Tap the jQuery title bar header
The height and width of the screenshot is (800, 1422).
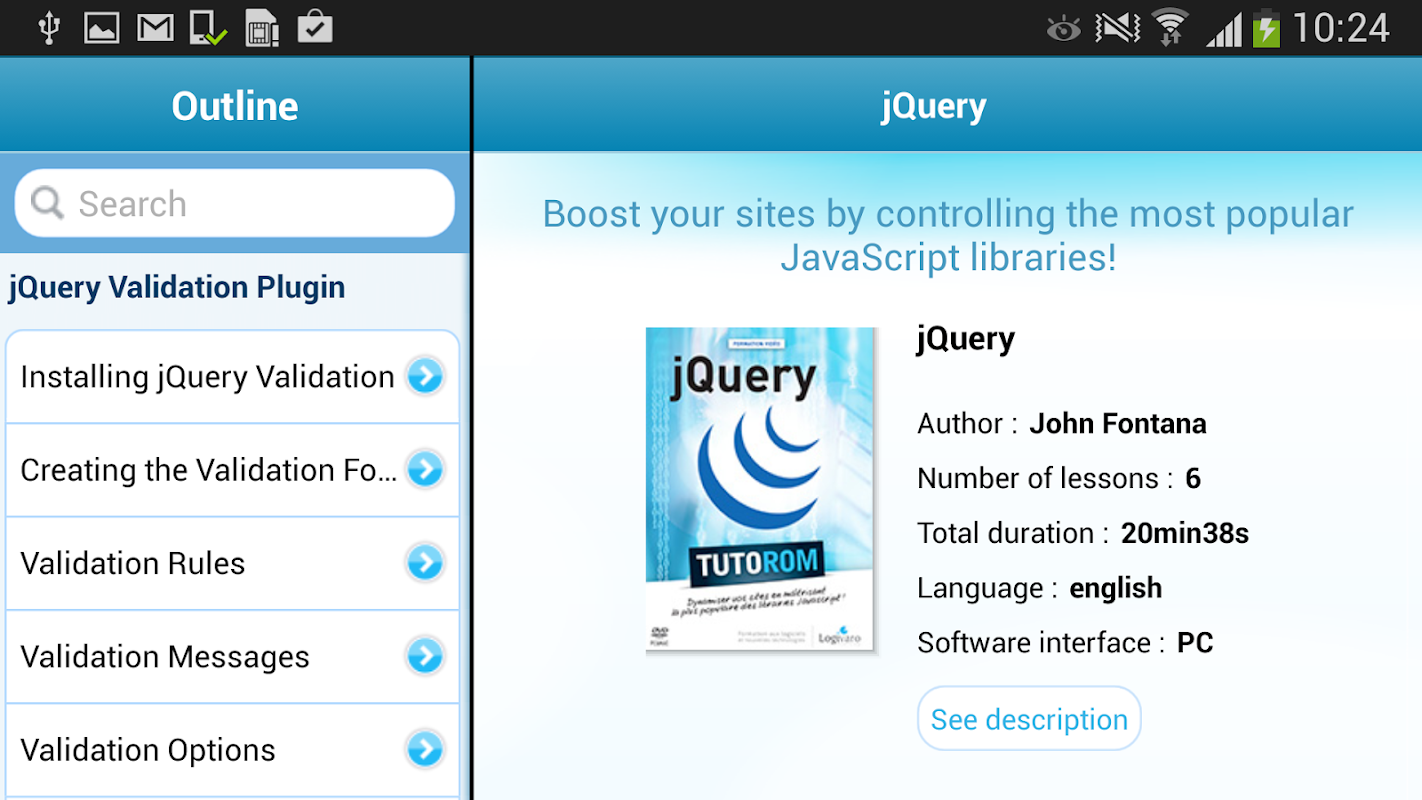[x=948, y=105]
